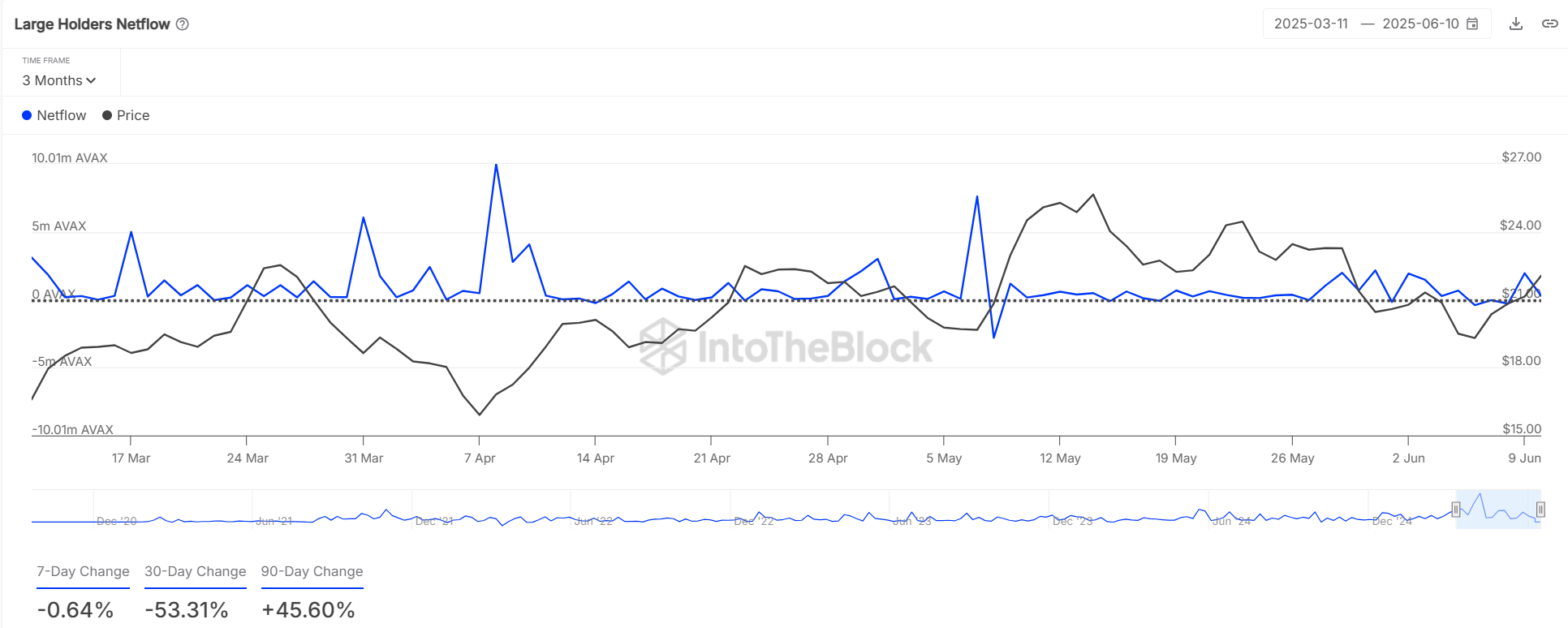Image resolution: width=1568 pixels, height=628 pixels.
Task: Switch to the 30-Day Change tab
Action: coord(195,571)
